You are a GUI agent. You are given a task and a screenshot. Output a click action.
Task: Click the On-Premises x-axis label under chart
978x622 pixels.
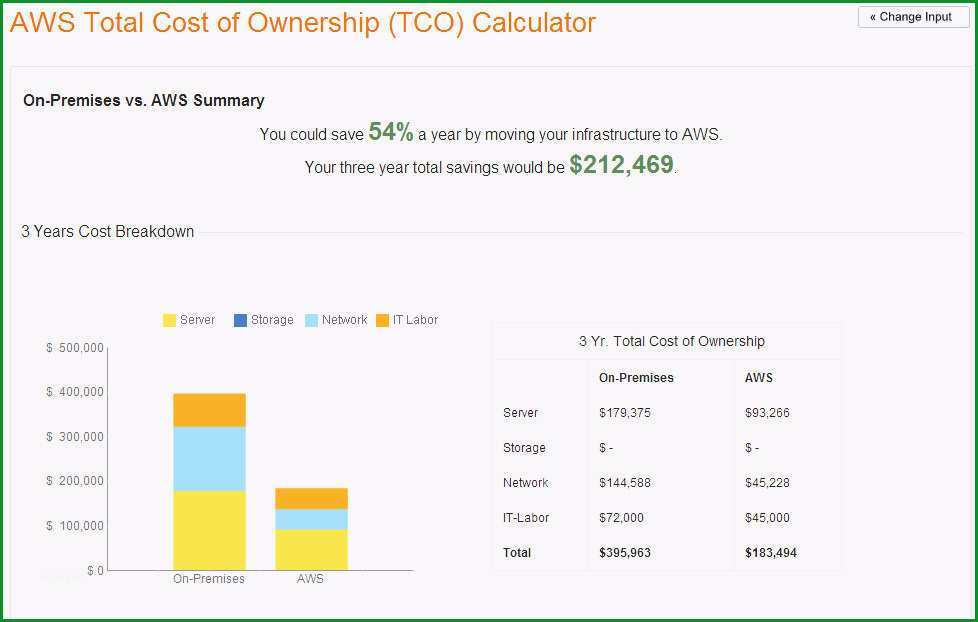(x=209, y=578)
